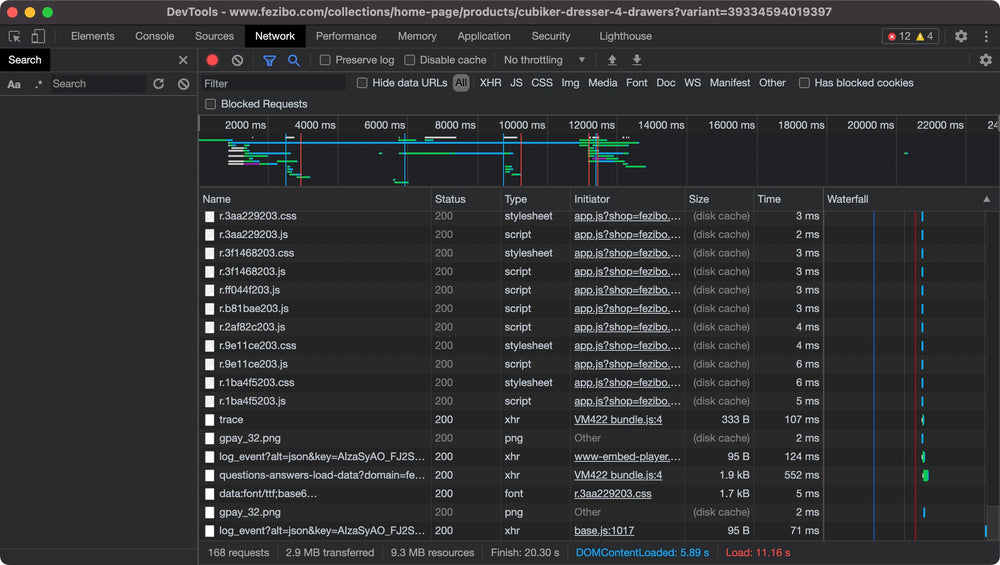Open network search with magnifier icon
The height and width of the screenshot is (565, 1000).
pos(294,60)
